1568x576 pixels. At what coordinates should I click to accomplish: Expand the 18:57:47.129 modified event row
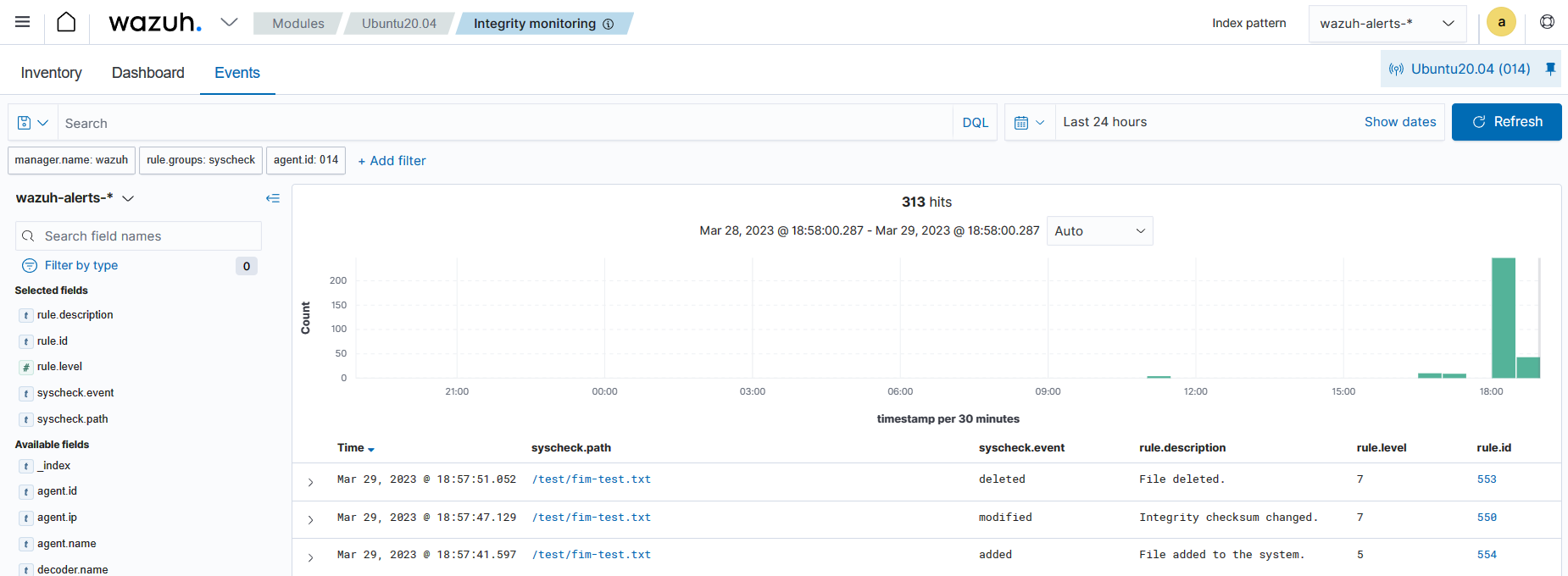coord(310,519)
